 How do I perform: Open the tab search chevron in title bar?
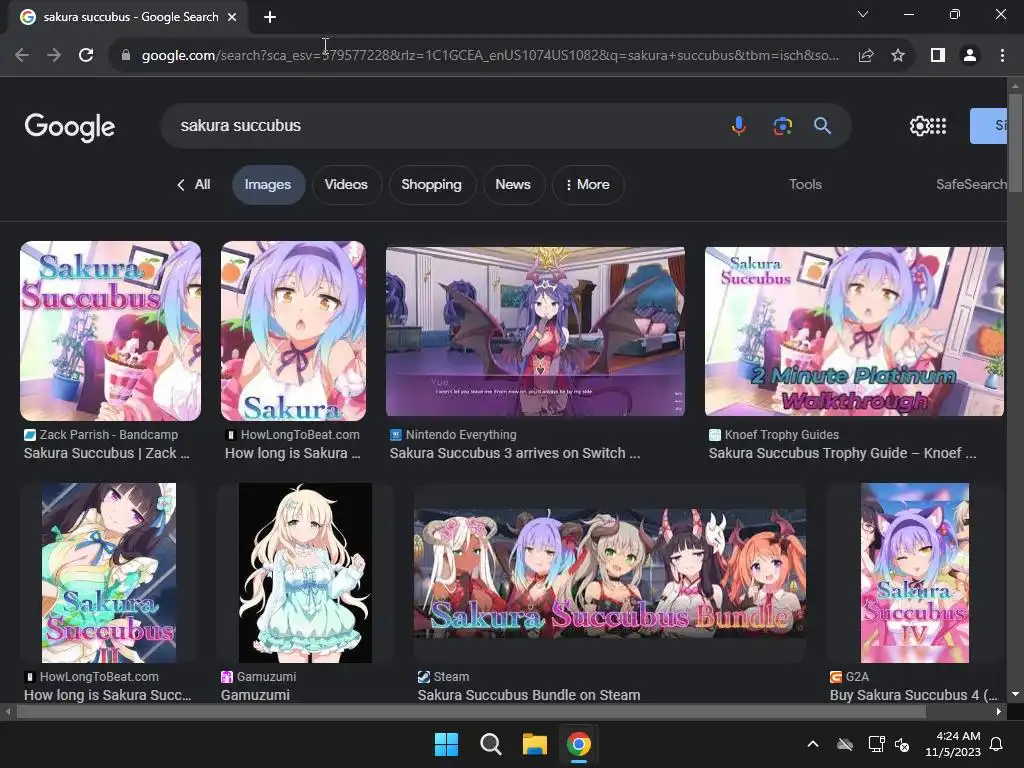[x=863, y=14]
